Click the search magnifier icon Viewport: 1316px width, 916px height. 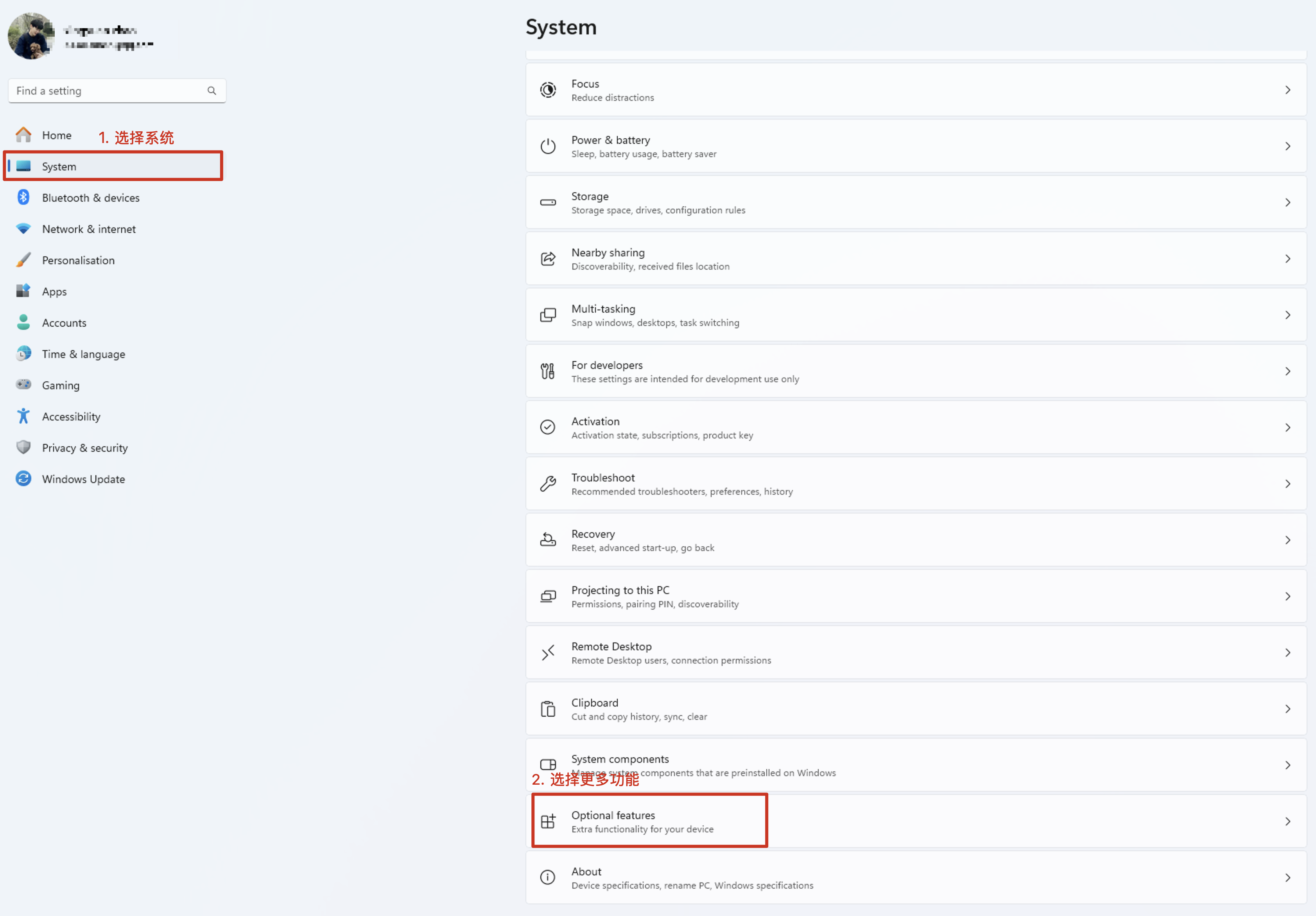212,91
